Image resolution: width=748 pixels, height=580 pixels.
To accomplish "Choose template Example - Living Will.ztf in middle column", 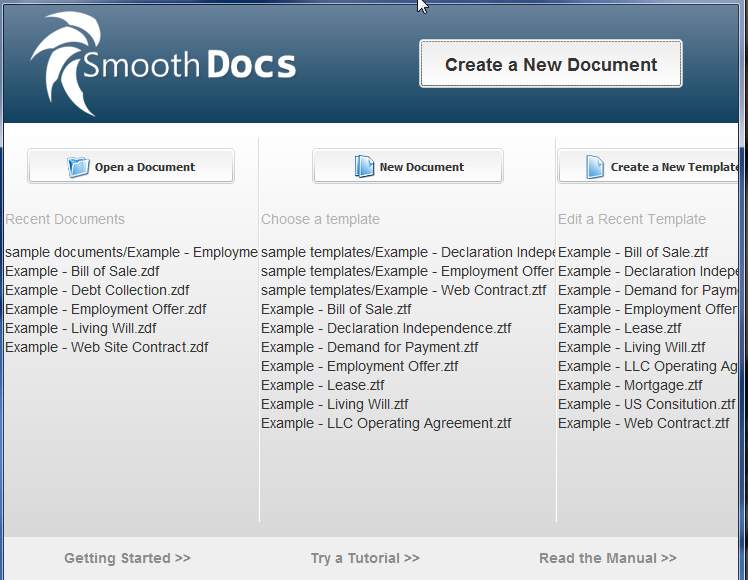I will (x=334, y=404).
